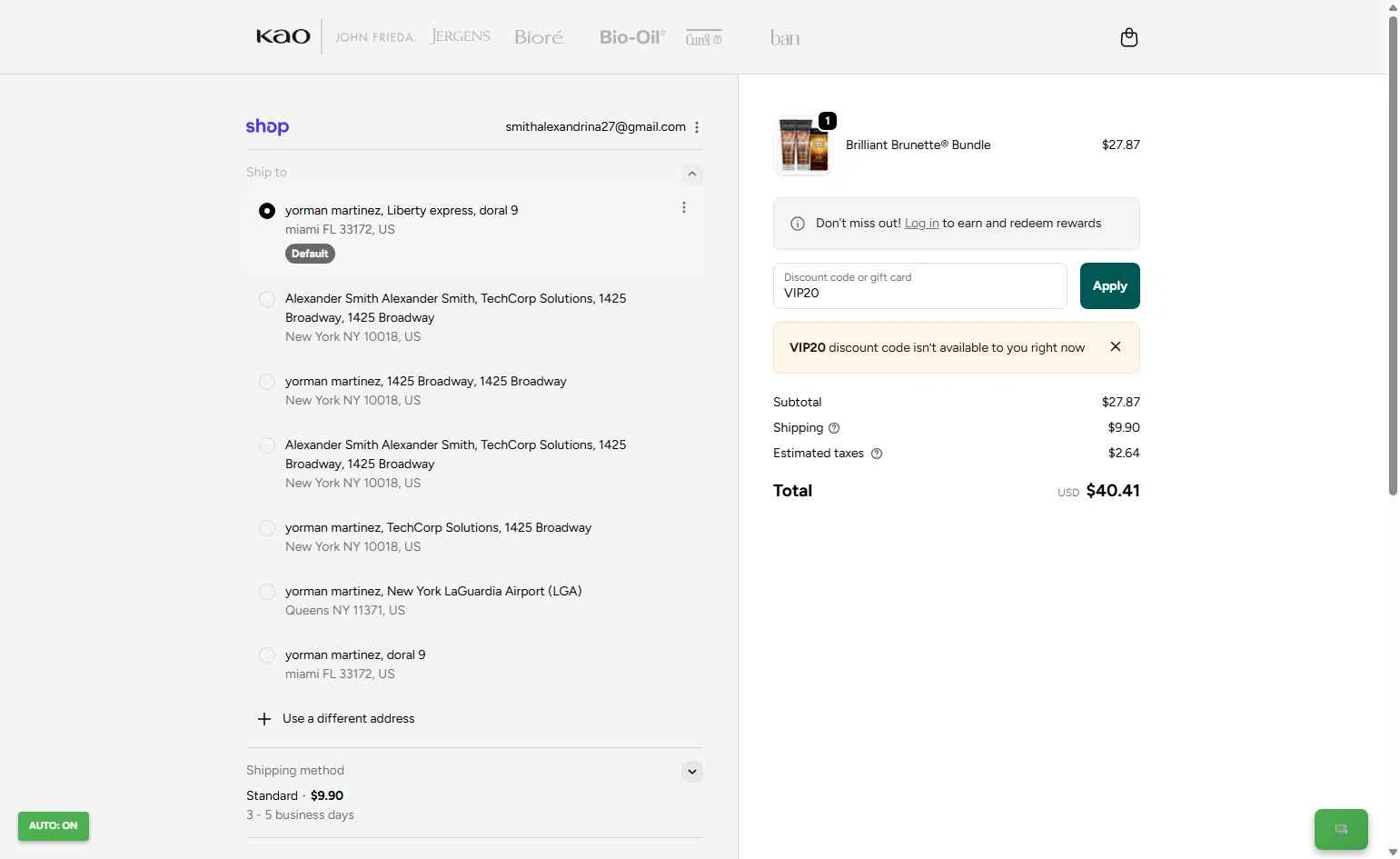This screenshot has height=859, width=1400.
Task: Open the Ban brand logo
Action: click(785, 37)
